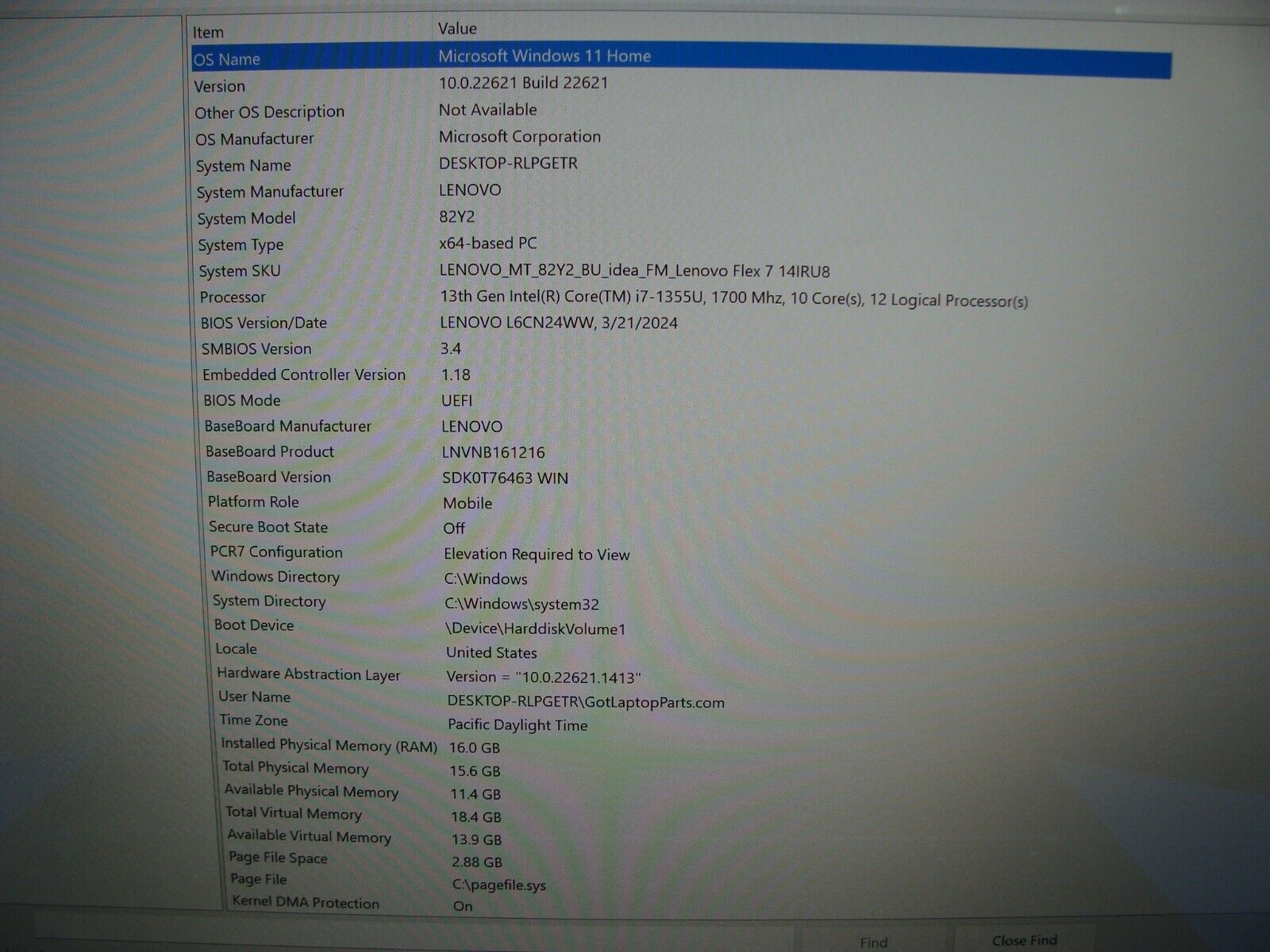Click the Item column header
The image size is (1270, 952).
tap(208, 33)
